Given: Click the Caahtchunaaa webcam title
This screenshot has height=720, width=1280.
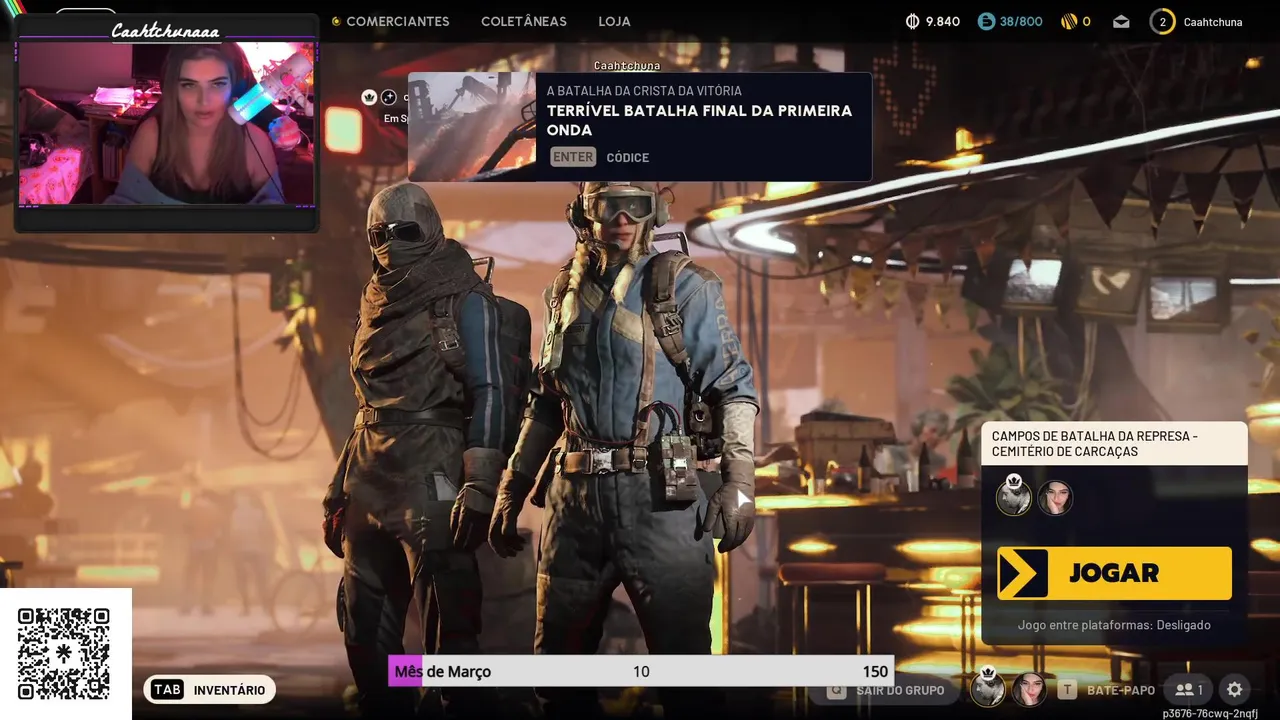Looking at the screenshot, I should point(165,31).
